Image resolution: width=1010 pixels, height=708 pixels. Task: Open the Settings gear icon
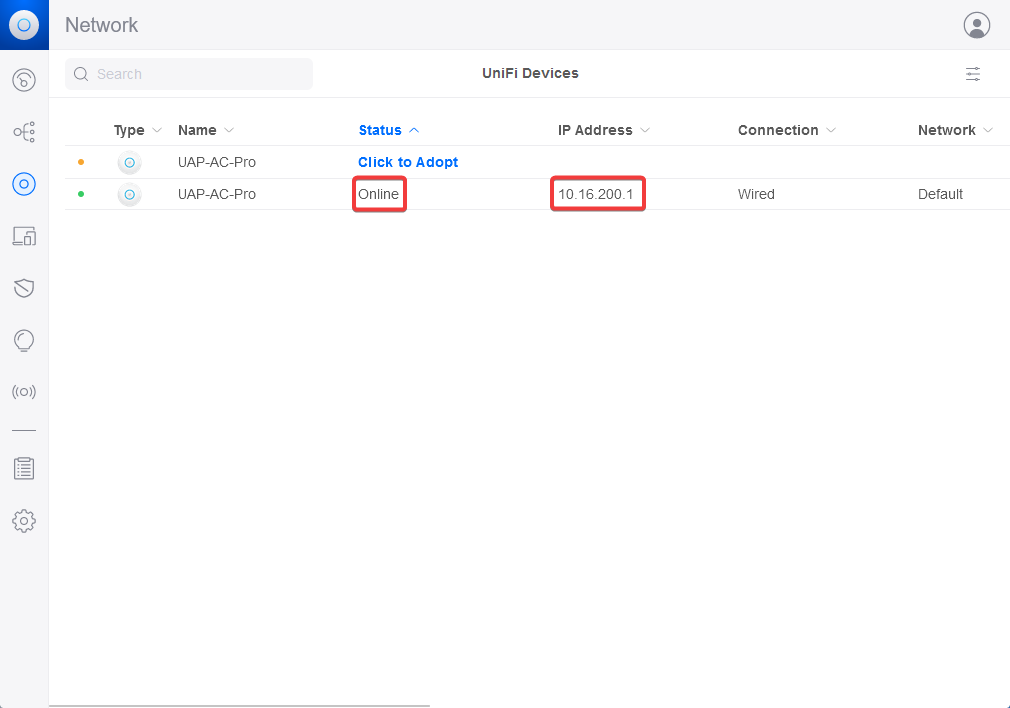24,521
